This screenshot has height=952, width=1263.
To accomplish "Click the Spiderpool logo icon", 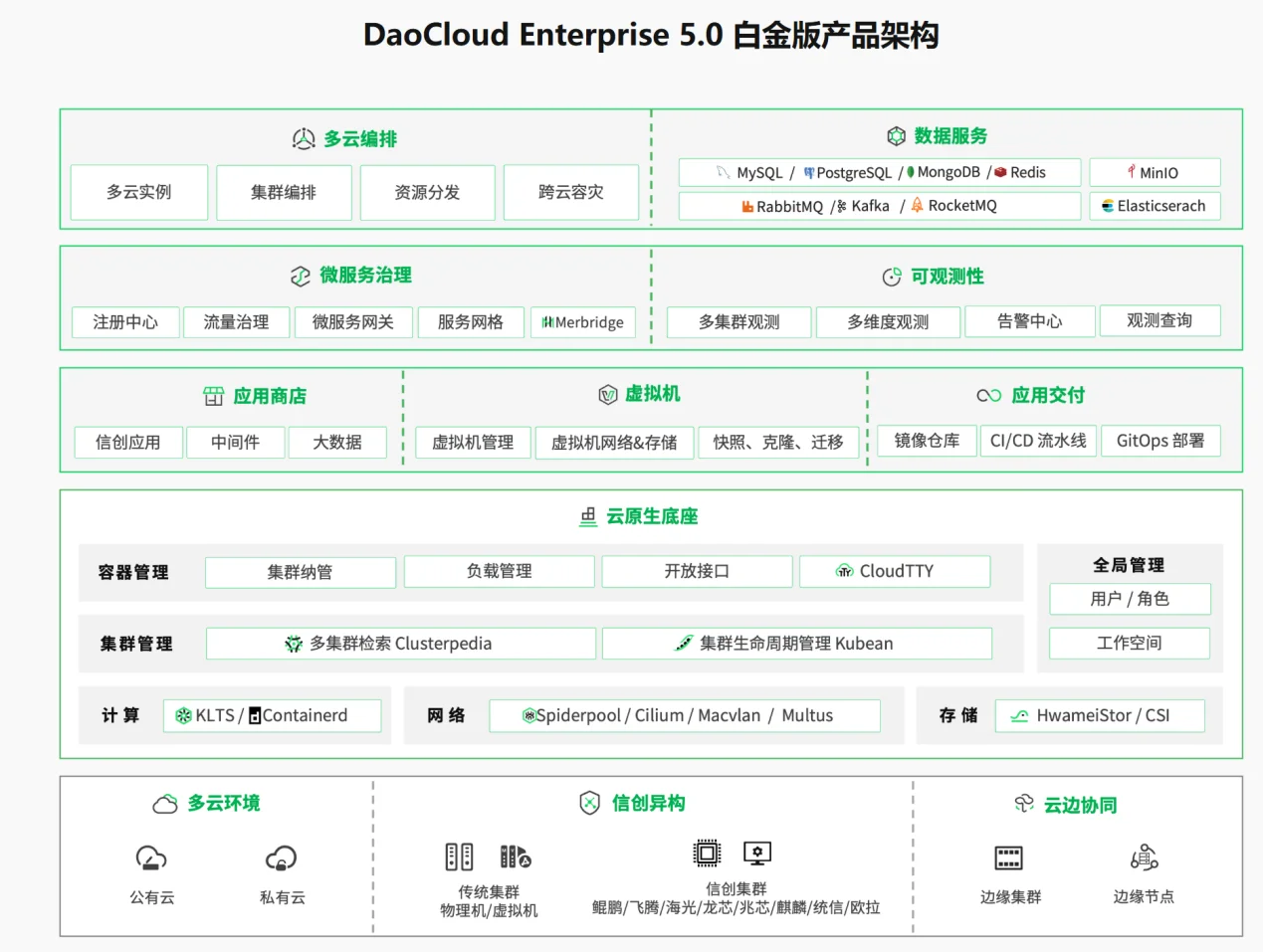I will tap(529, 715).
